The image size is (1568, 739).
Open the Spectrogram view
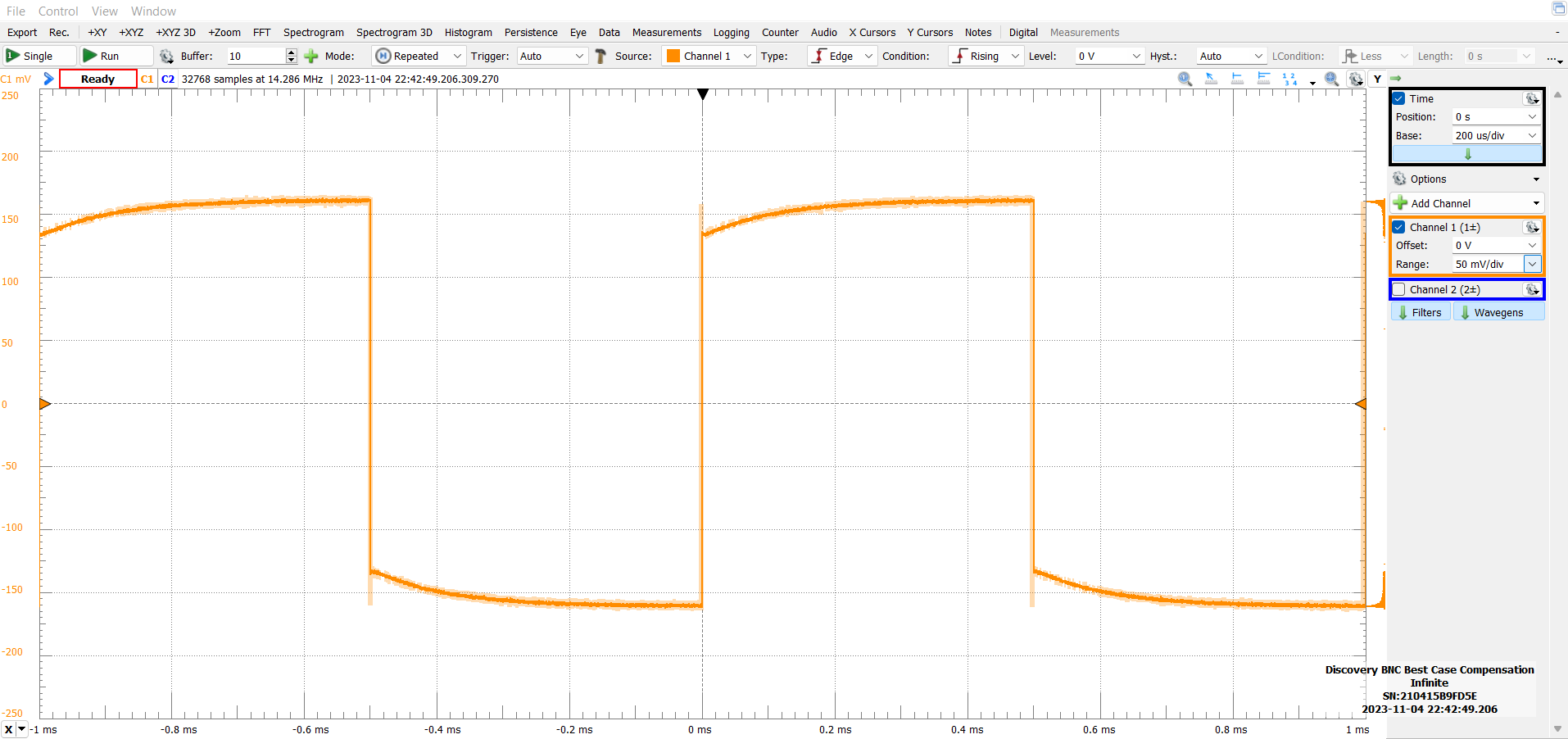pyautogui.click(x=314, y=32)
